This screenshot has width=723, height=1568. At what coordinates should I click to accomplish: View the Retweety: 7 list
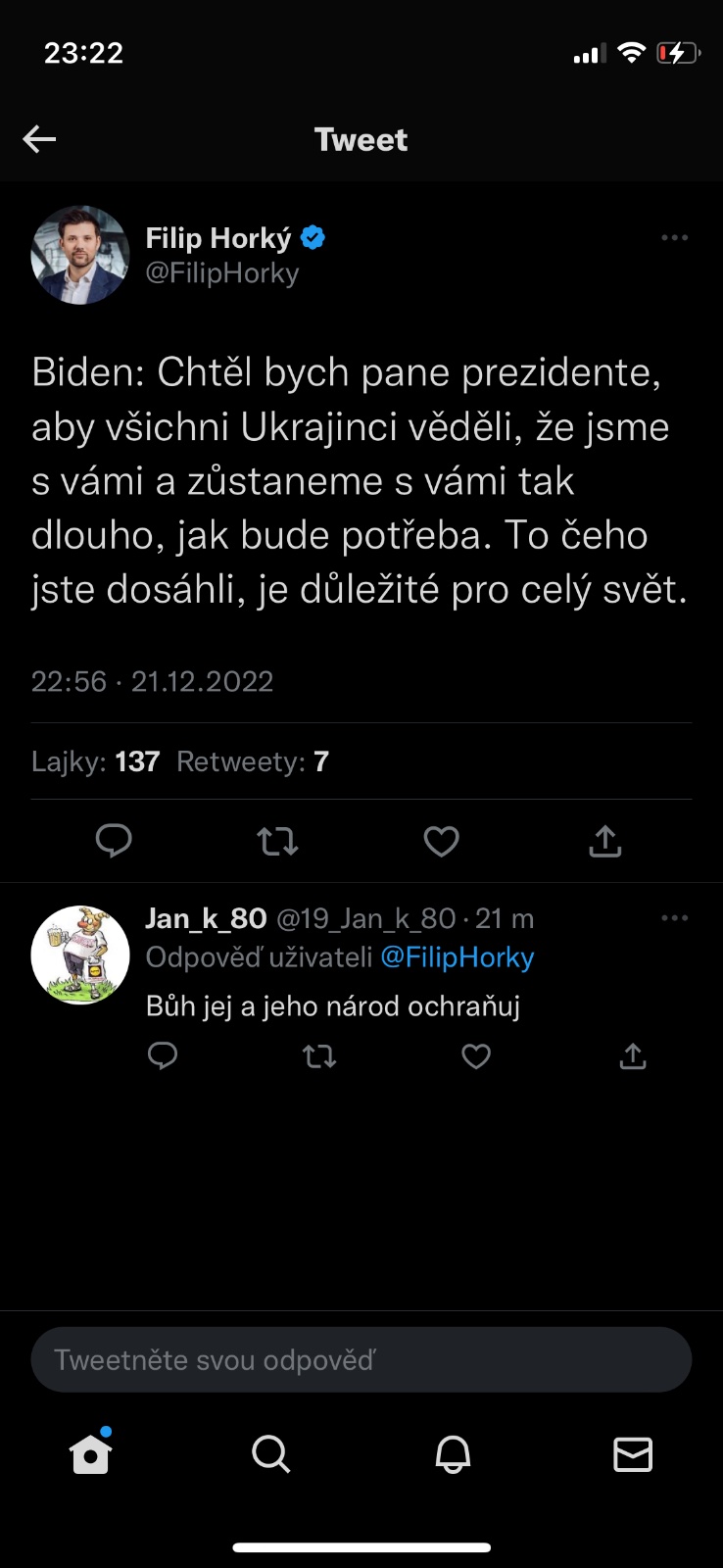point(253,761)
